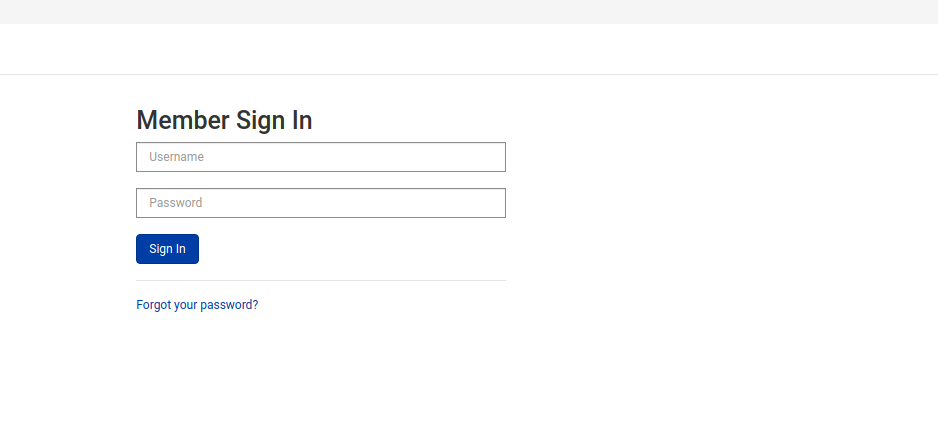
Task: Place cursor in the Password placeholder text
Action: point(176,203)
